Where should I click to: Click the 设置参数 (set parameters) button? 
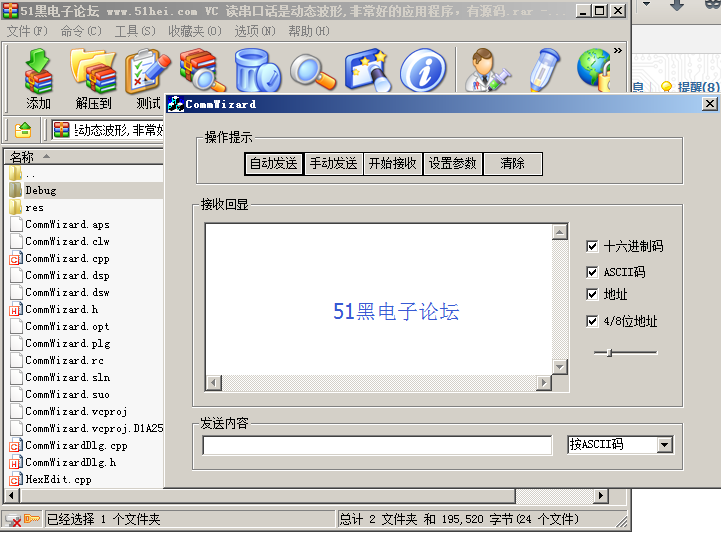pos(452,164)
